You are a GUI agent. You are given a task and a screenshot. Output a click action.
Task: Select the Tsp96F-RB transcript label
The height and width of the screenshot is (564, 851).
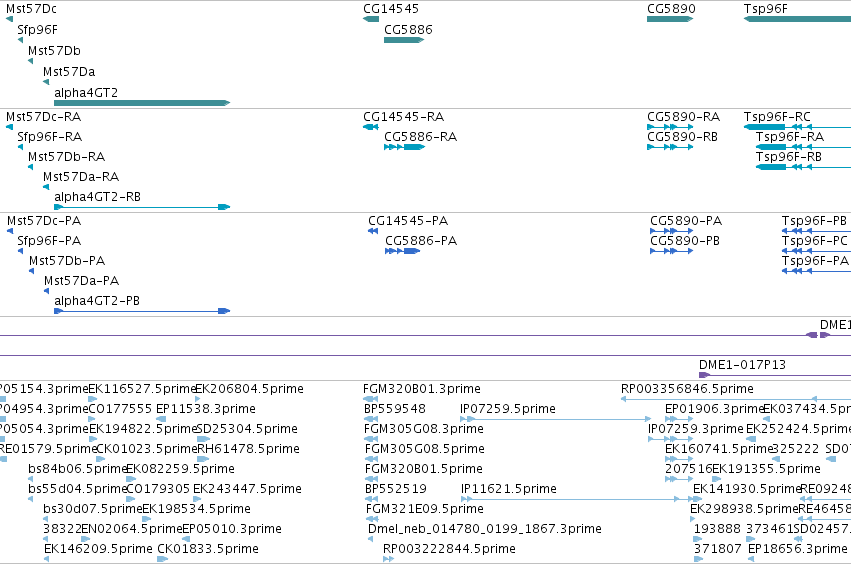coord(789,157)
